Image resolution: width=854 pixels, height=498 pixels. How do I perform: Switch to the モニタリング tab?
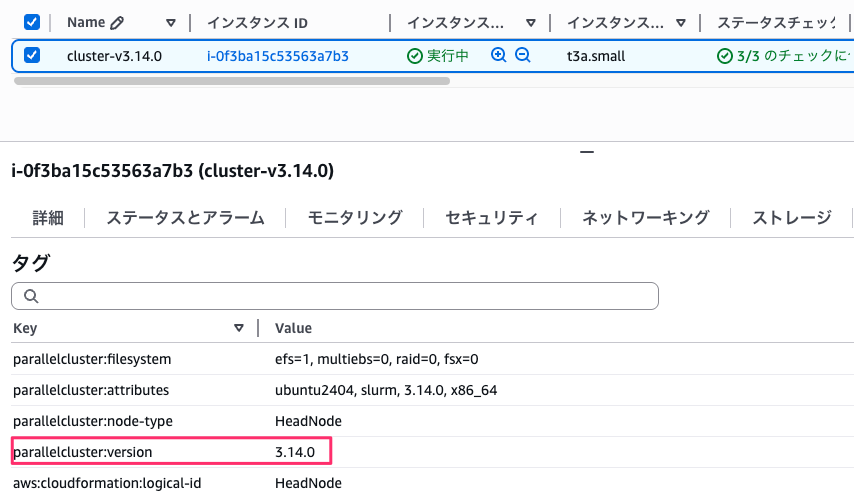coord(355,217)
